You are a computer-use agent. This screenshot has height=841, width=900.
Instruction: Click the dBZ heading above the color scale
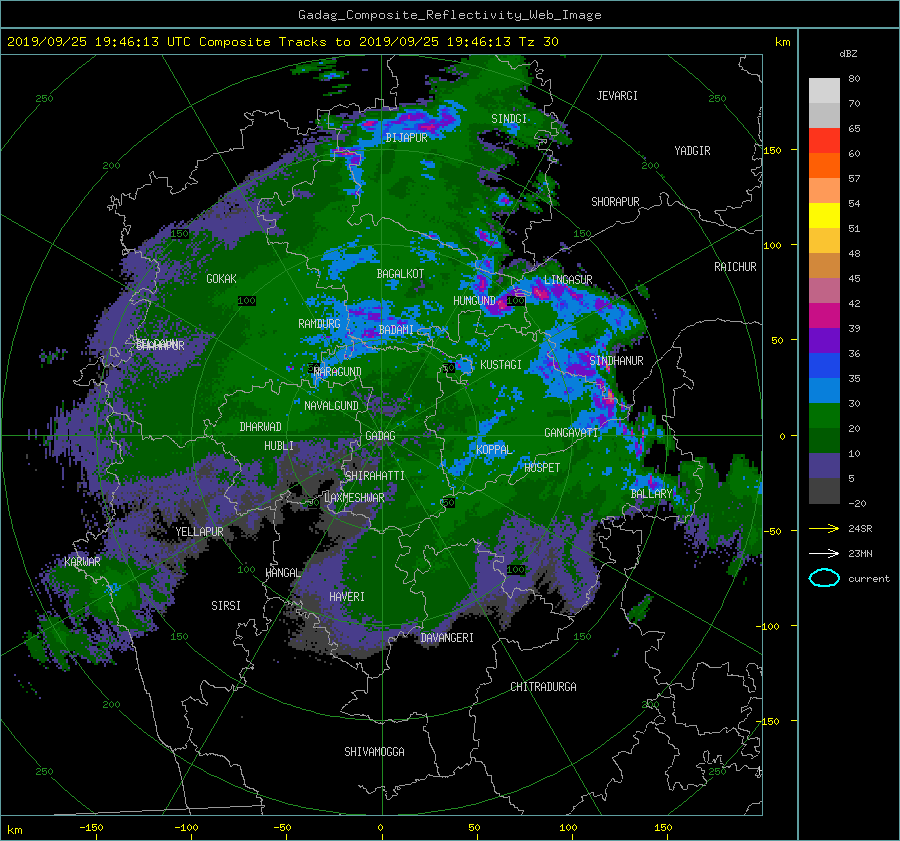[848, 53]
